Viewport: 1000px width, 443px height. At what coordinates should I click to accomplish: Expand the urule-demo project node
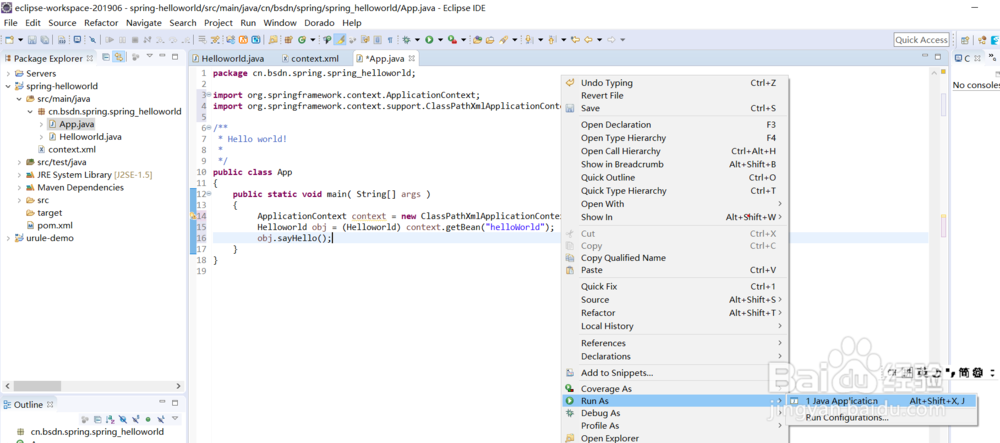(7, 238)
